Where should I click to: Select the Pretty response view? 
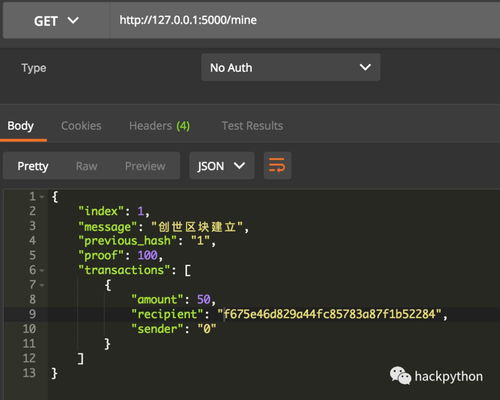coord(33,166)
